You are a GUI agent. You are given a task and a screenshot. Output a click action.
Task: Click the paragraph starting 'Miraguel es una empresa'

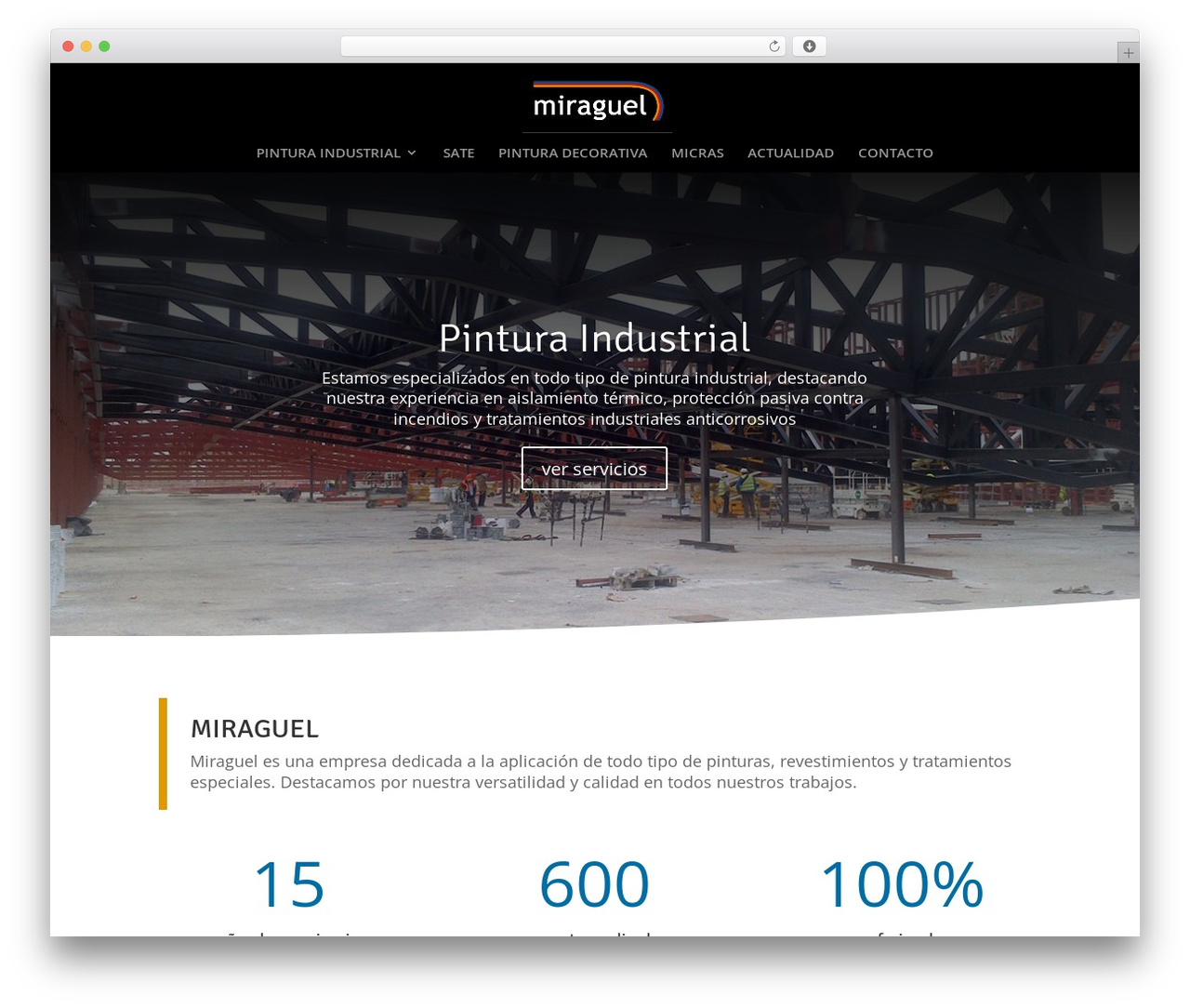pyautogui.click(x=601, y=772)
